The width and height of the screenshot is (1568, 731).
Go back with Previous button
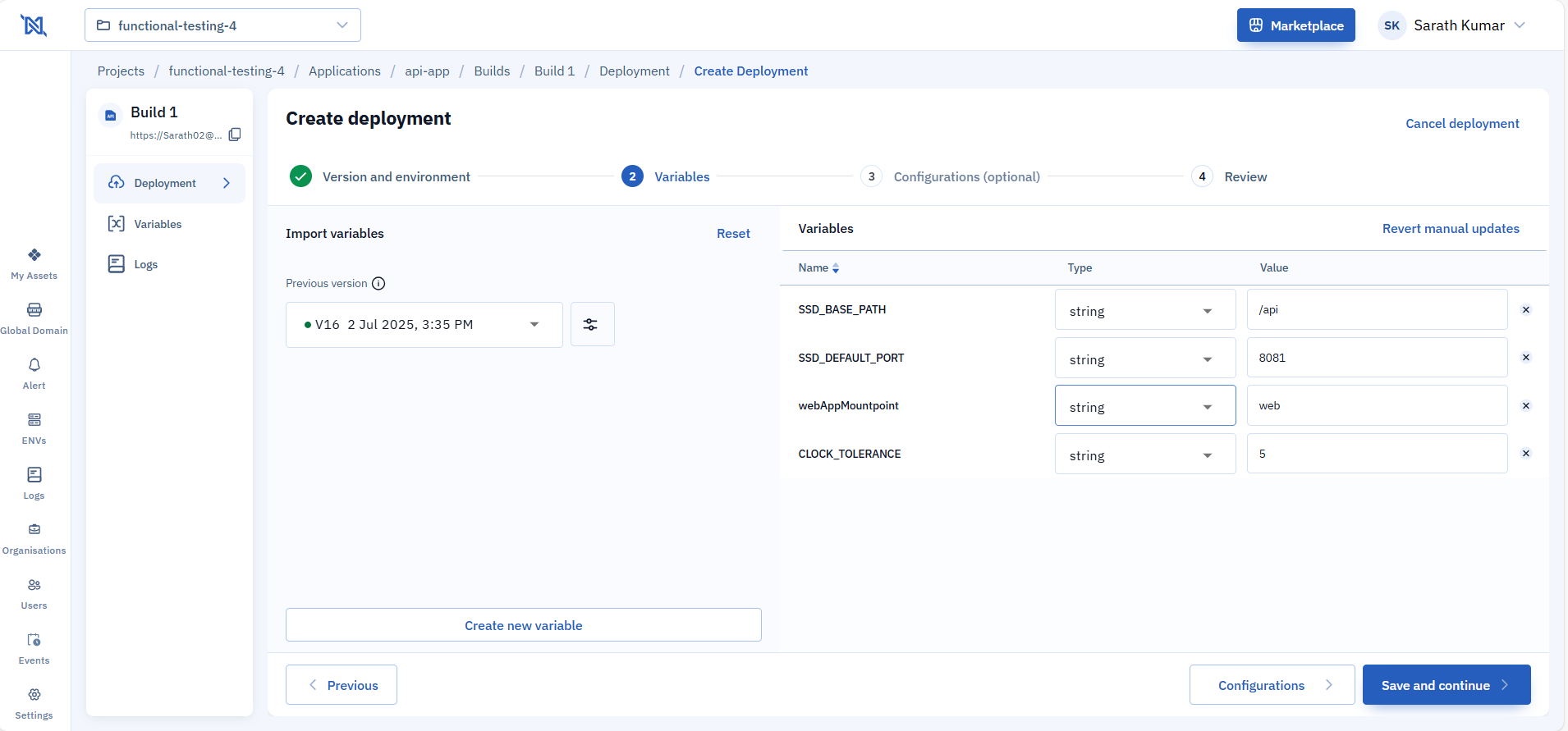[x=342, y=685]
